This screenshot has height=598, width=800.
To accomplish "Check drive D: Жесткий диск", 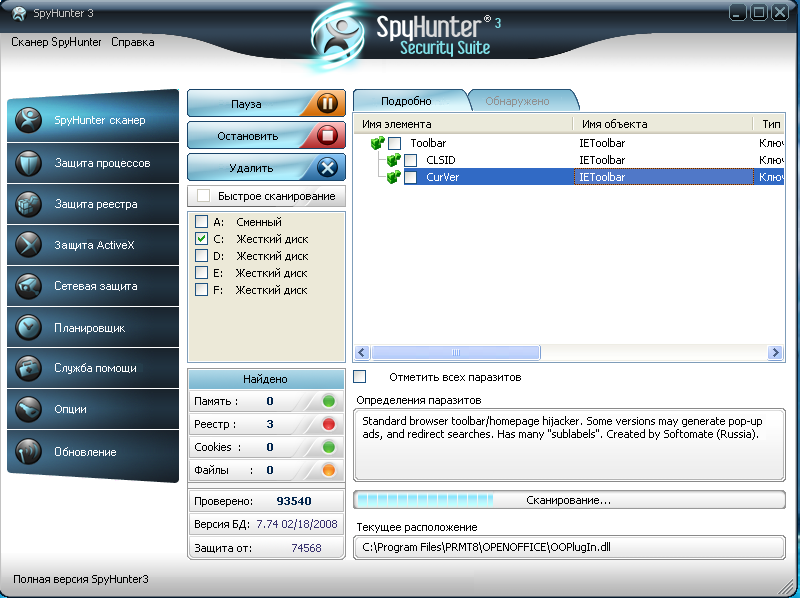I will [202, 256].
